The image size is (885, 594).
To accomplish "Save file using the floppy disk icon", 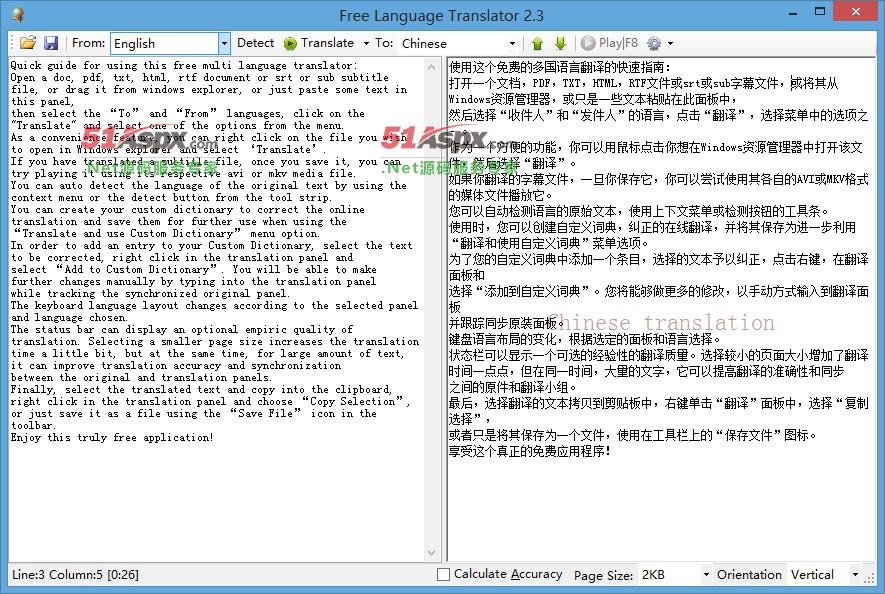I will [51, 43].
